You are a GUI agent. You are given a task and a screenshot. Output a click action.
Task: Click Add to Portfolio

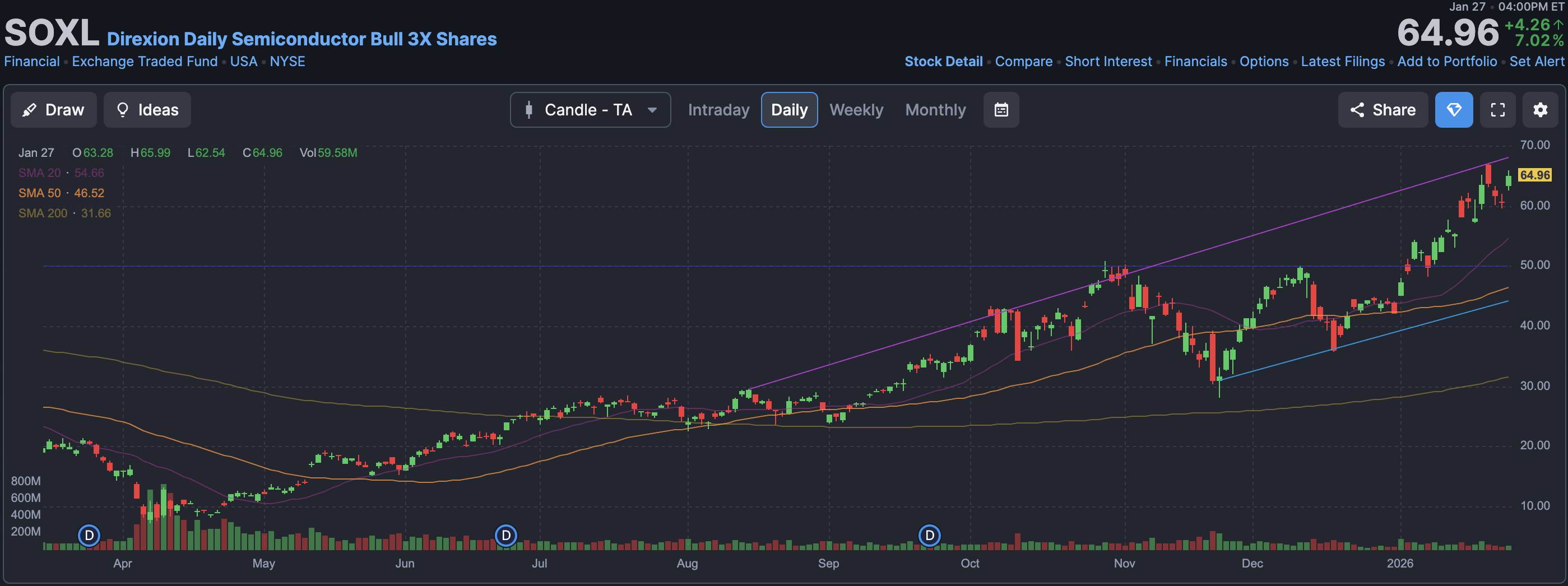coord(1447,62)
